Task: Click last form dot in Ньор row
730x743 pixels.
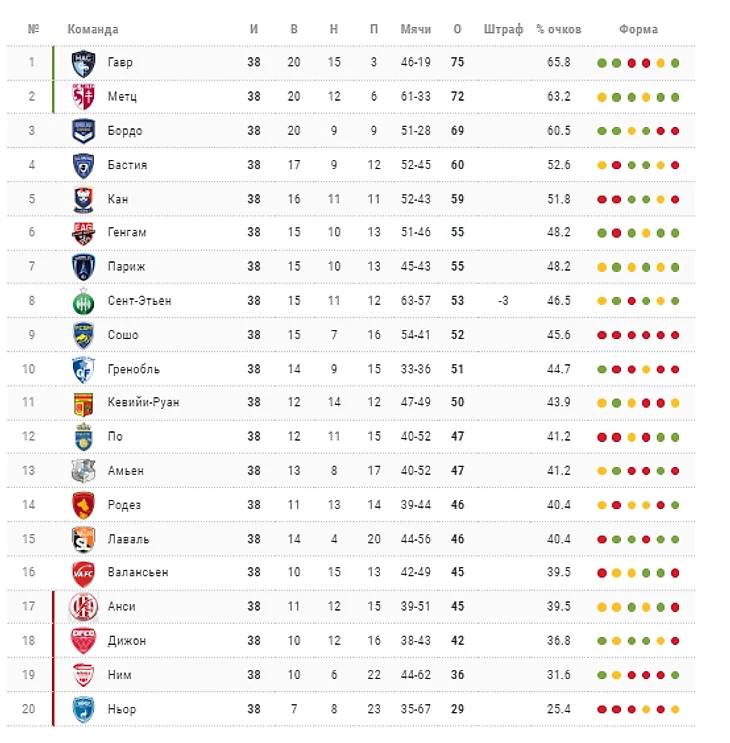Action: pos(676,710)
